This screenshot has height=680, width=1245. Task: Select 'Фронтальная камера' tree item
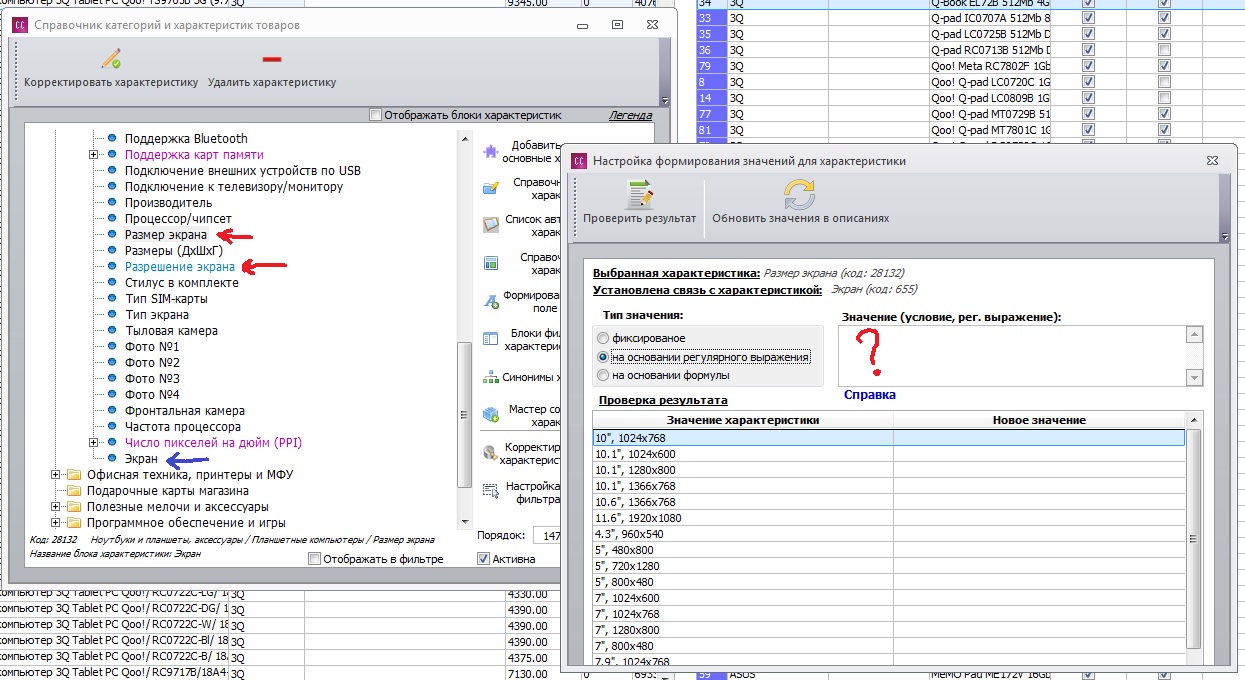tap(185, 411)
